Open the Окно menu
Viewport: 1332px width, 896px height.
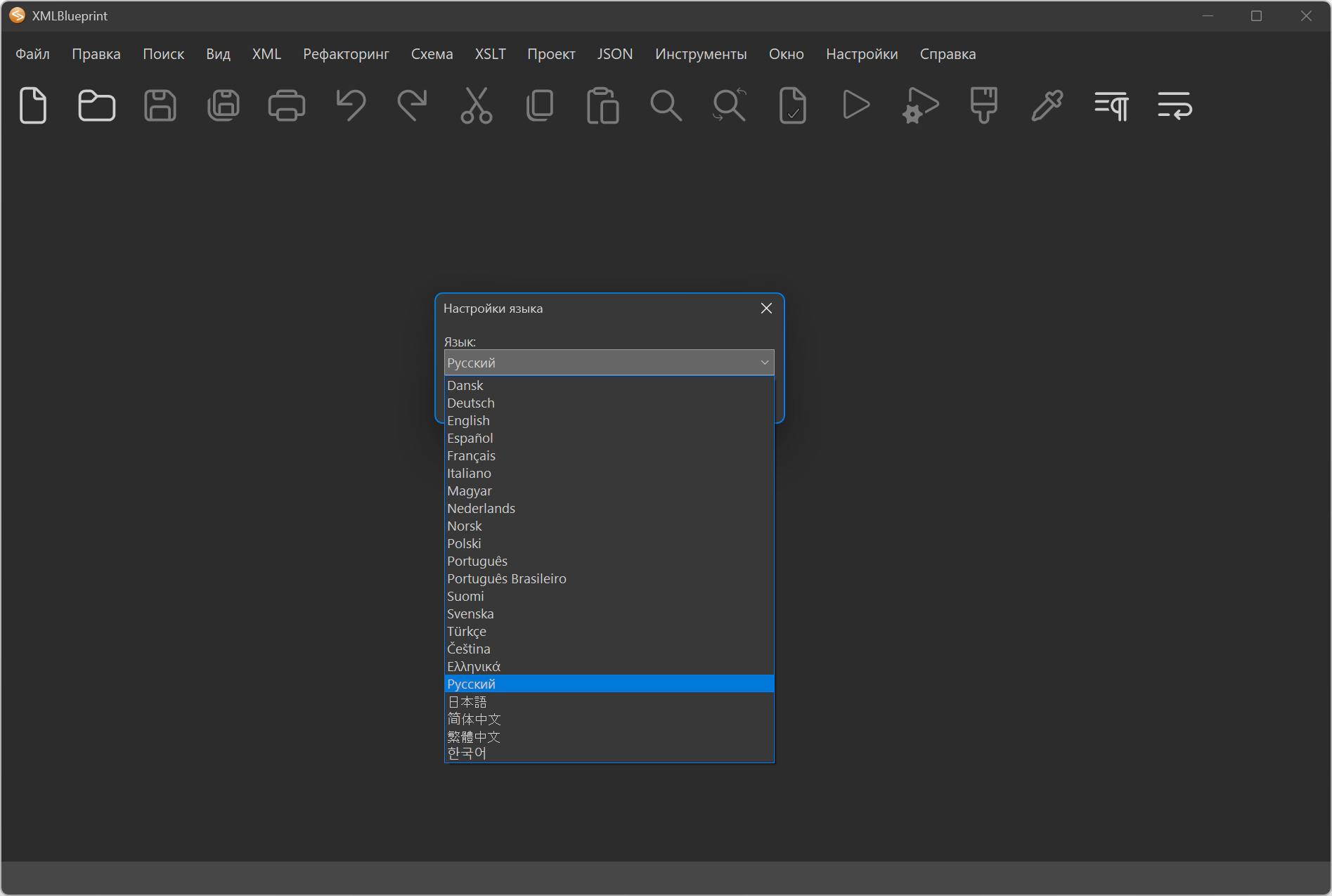(786, 54)
